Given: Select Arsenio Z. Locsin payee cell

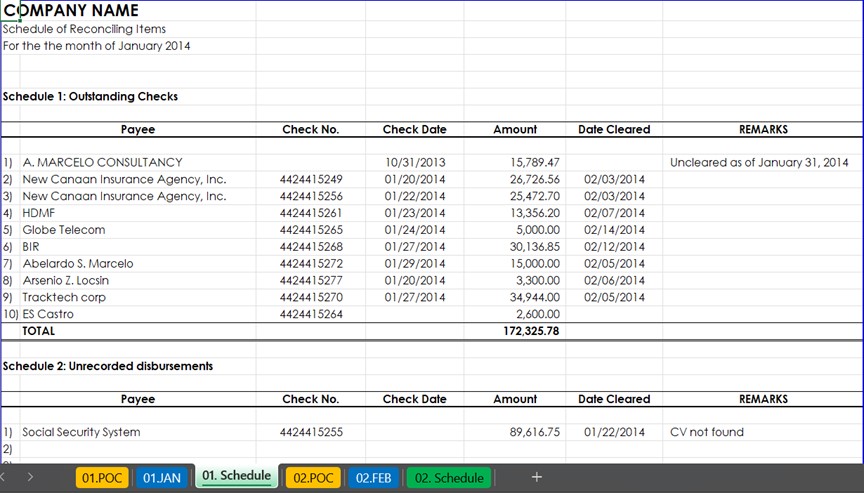Looking at the screenshot, I should point(66,280).
